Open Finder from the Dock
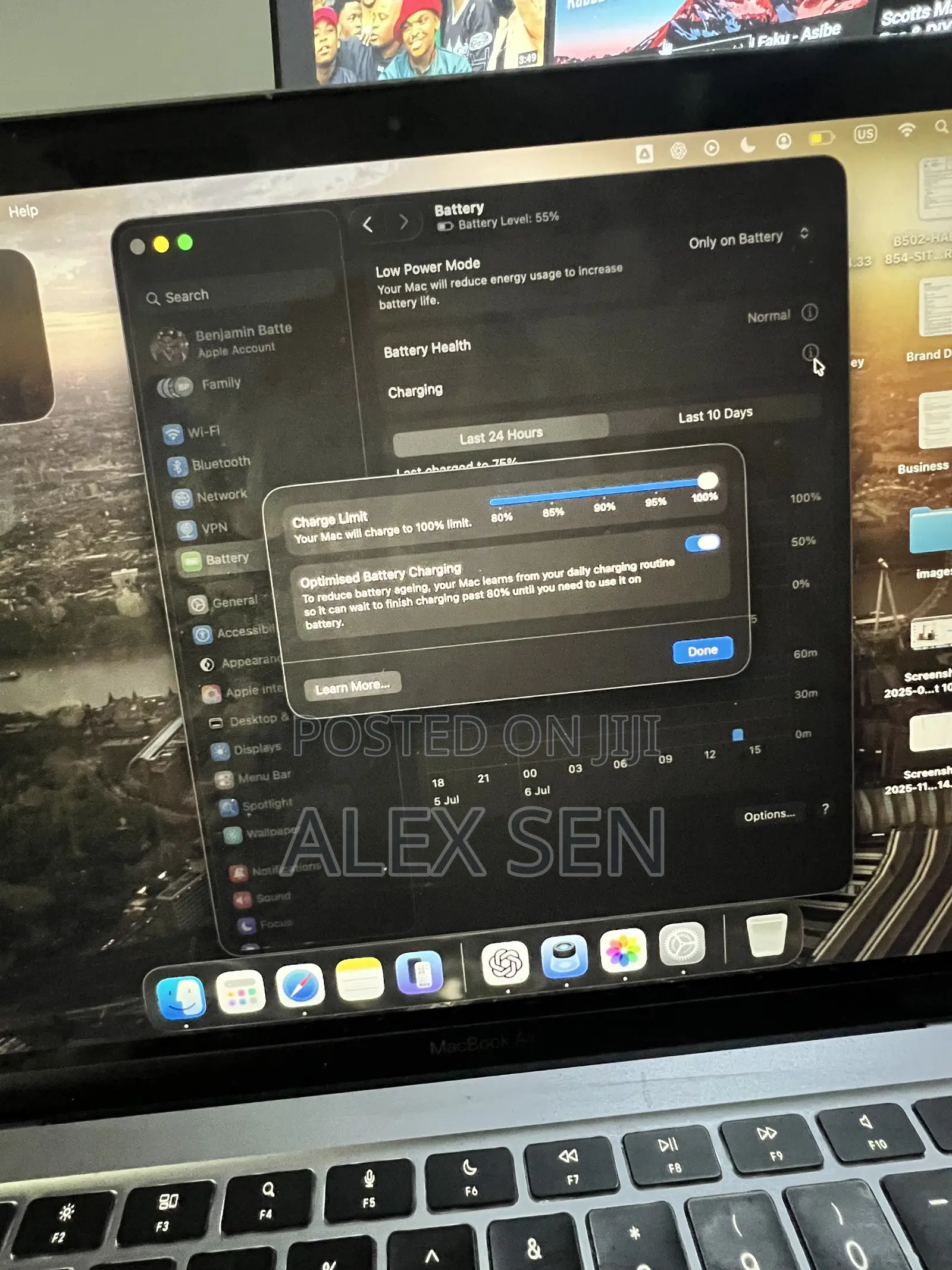 click(x=181, y=997)
